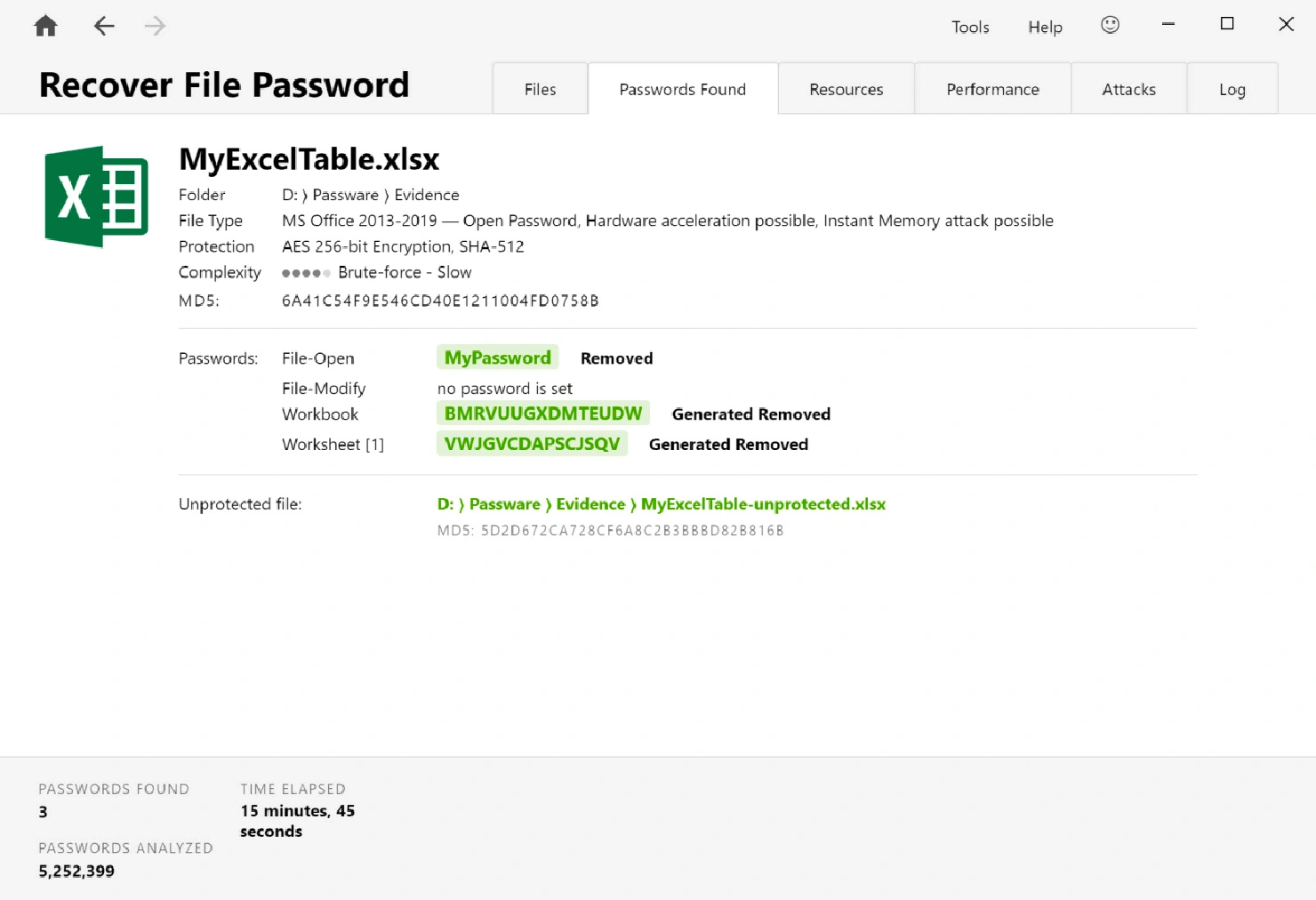Click the Complexity dots indicator
This screenshot has width=1316, height=900.
[306, 272]
